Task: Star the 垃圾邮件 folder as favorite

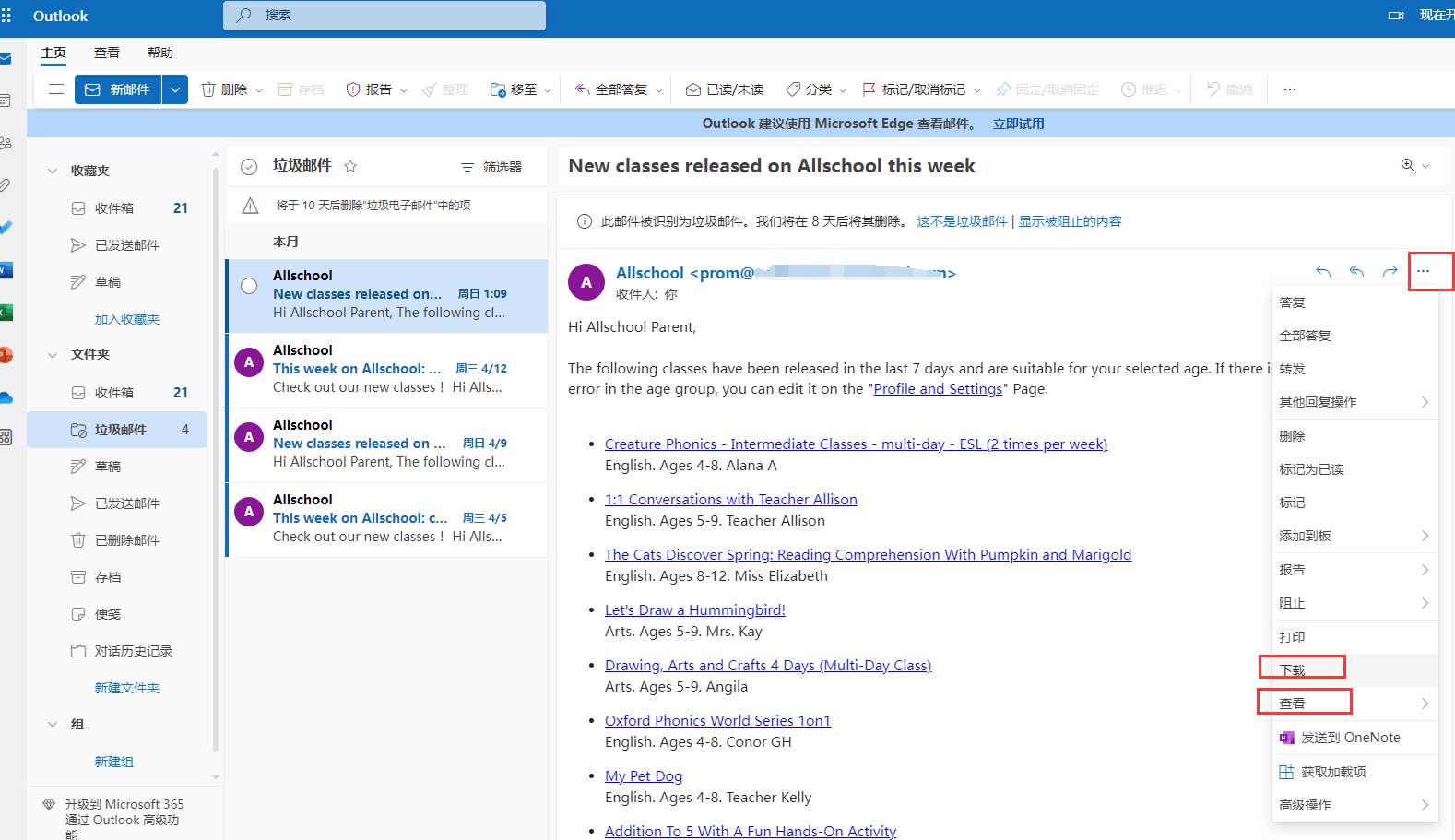Action: tap(350, 166)
